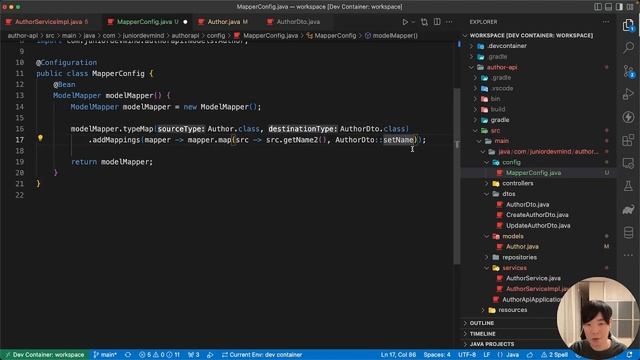Toggle the bottom panel layout icon
This screenshot has width=640, height=360.
[609, 7]
